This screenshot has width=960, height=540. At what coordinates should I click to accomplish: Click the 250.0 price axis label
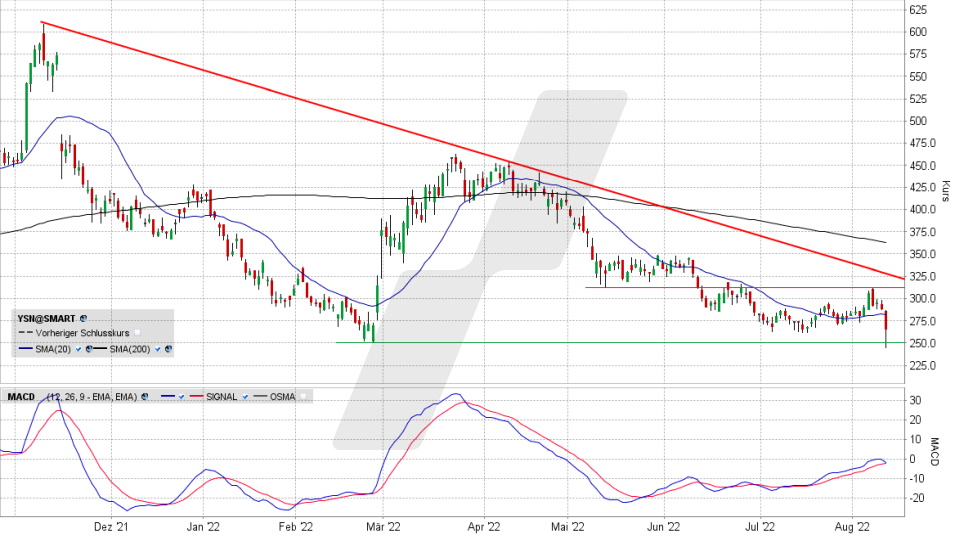pos(922,343)
